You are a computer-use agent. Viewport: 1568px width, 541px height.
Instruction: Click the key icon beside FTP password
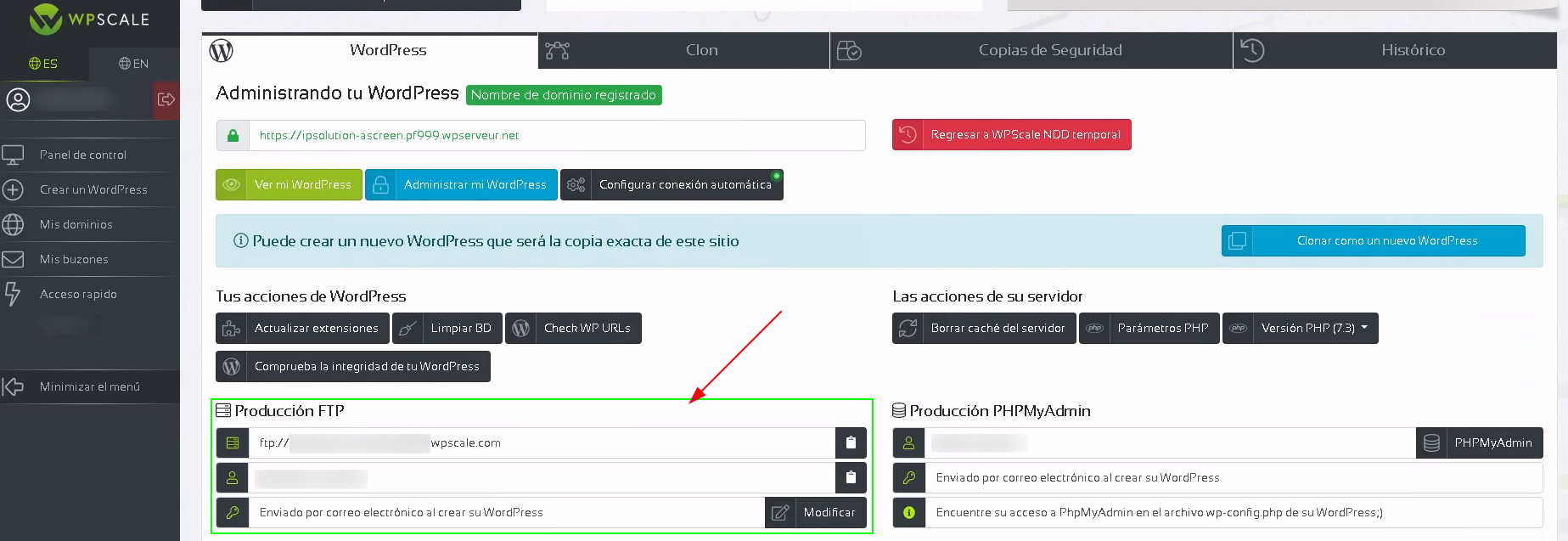point(233,512)
